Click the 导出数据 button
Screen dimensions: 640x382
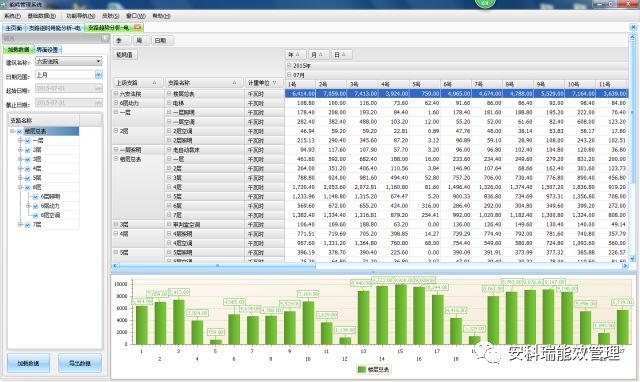click(x=80, y=363)
